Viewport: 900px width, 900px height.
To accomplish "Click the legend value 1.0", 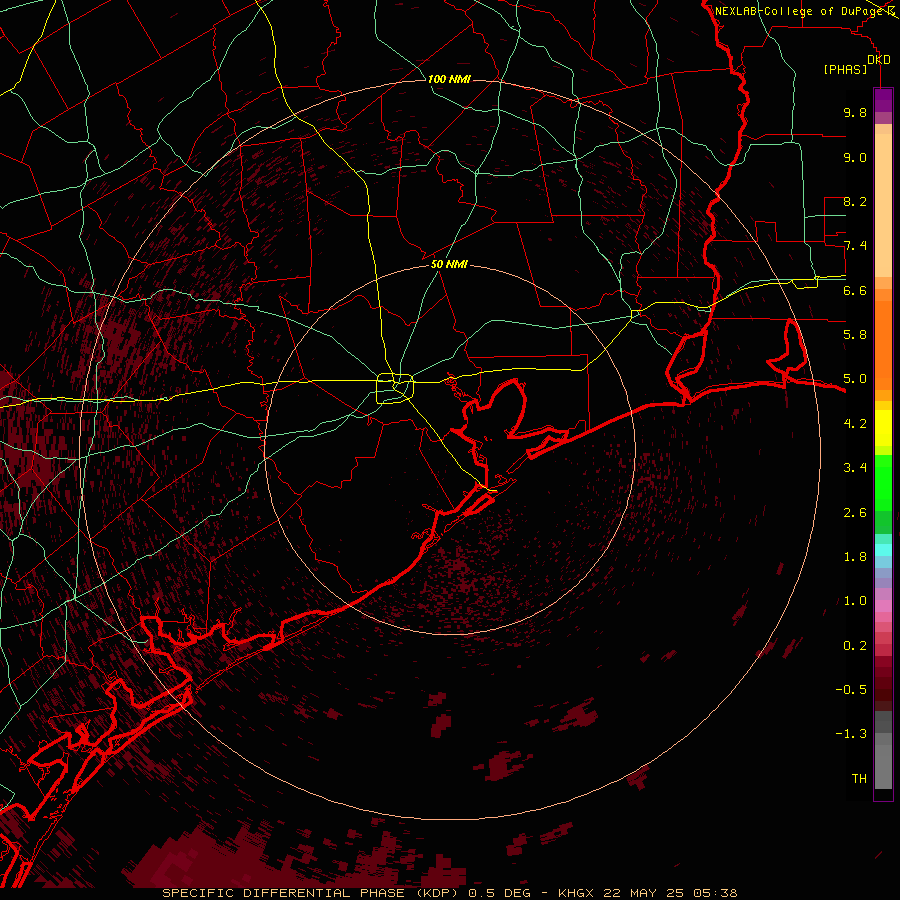I will pos(855,601).
